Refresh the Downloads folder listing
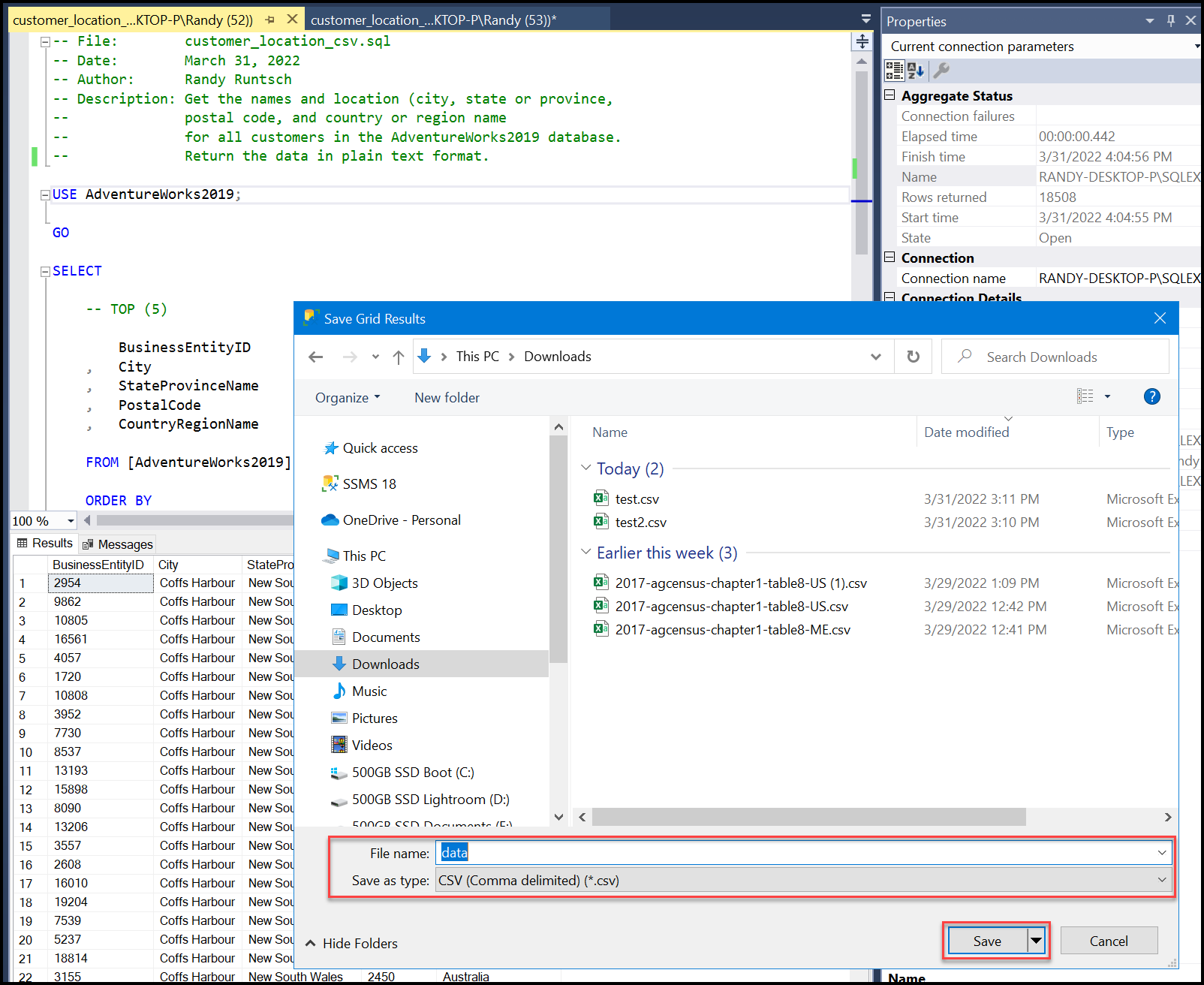The height and width of the screenshot is (985, 1204). (x=913, y=357)
